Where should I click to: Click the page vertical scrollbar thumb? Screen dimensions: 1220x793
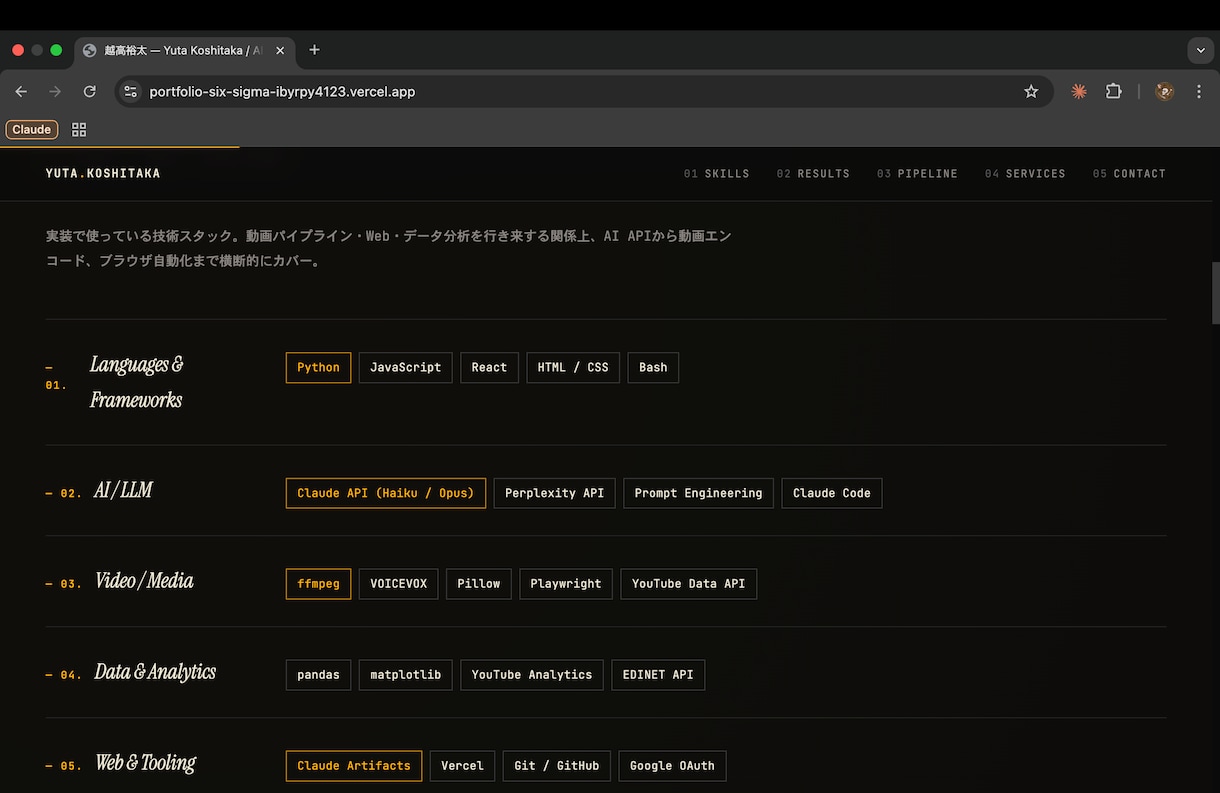point(1215,293)
